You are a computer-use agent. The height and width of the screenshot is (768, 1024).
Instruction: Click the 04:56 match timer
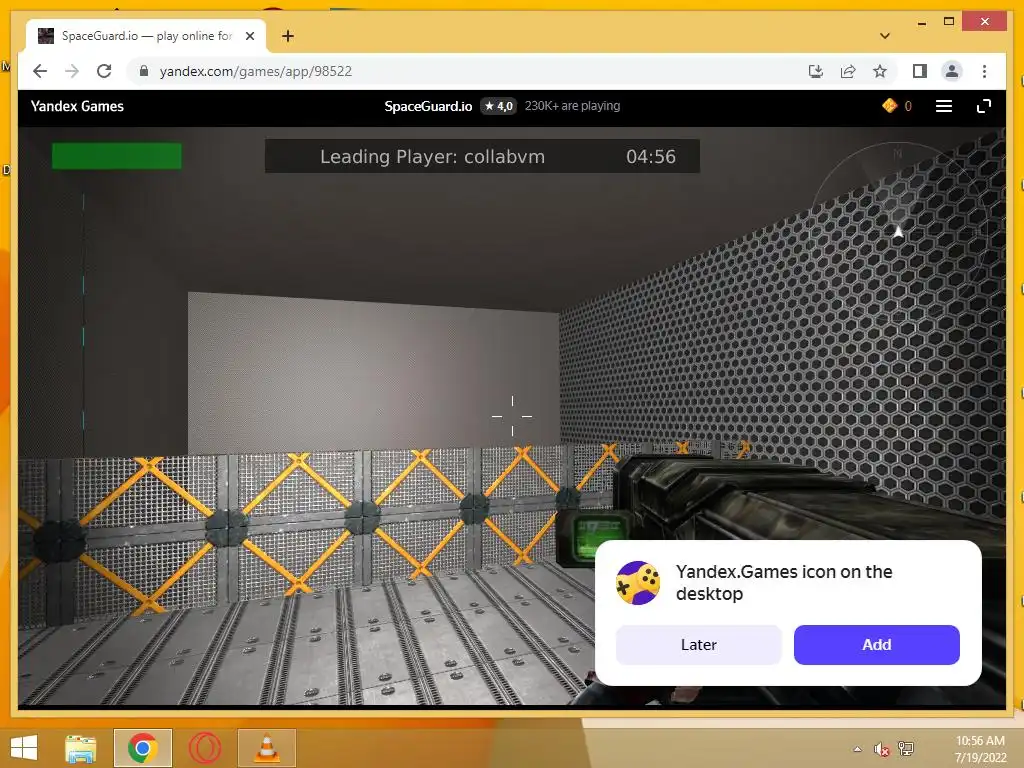[x=650, y=157]
